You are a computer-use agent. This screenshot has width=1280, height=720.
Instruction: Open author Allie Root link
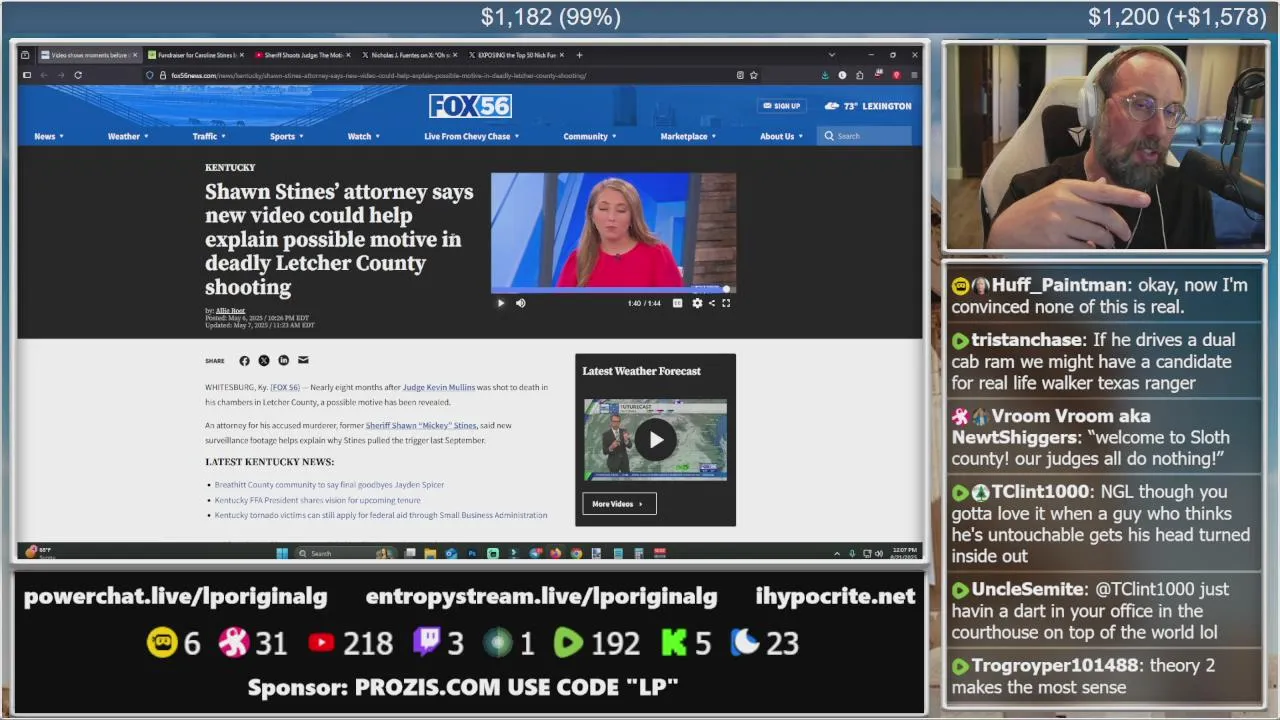tap(230, 311)
